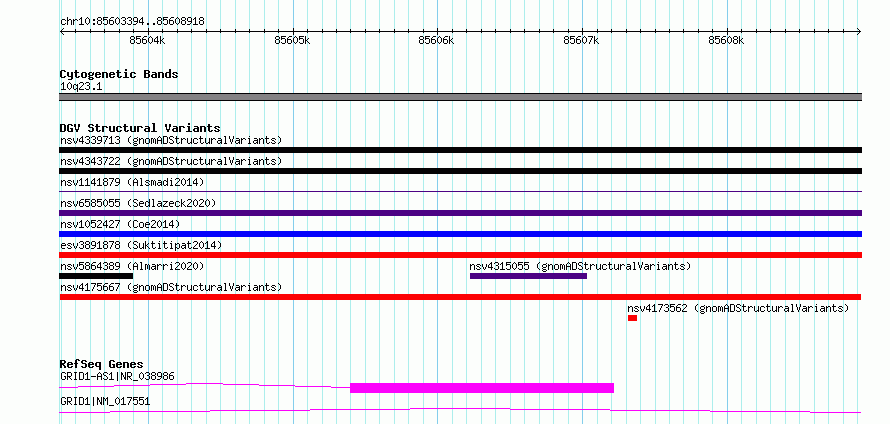Select the black bar for nsv4343722
This screenshot has width=890, height=424.
tap(460, 171)
